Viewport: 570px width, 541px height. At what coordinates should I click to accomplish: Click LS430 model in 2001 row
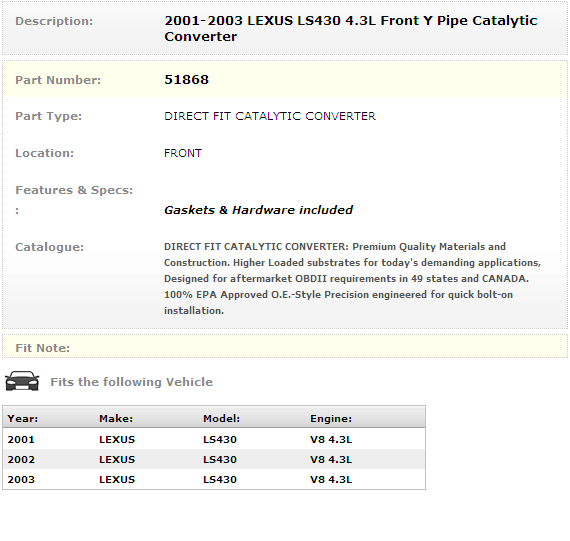(x=220, y=440)
